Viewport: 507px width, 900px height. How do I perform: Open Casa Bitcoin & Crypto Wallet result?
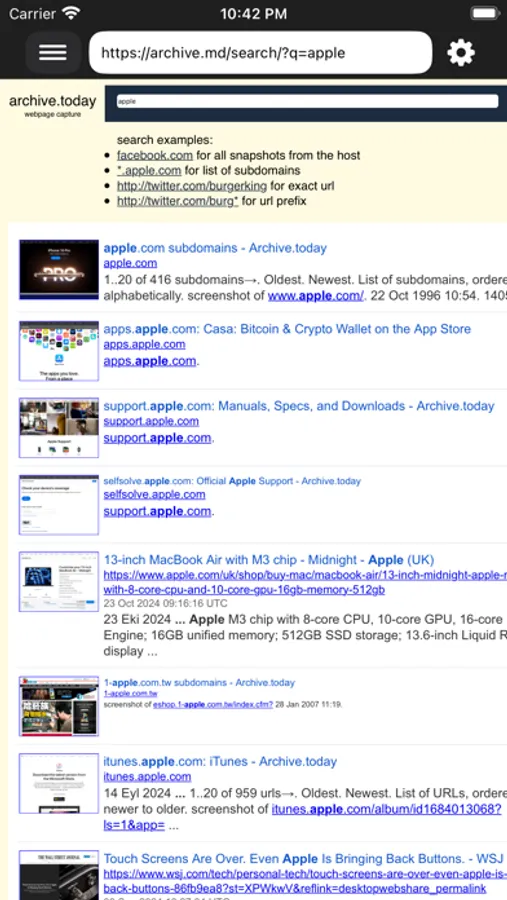[x=287, y=329]
